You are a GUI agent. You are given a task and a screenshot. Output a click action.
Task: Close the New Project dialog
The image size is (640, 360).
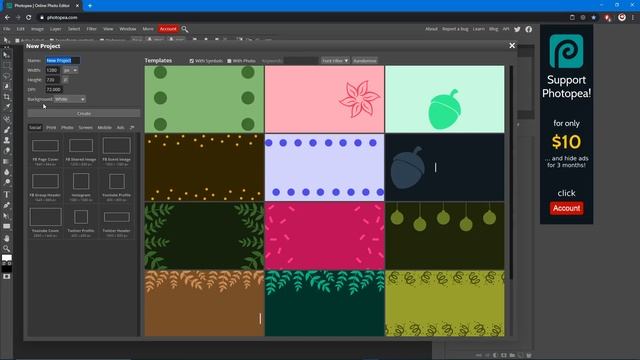point(512,46)
